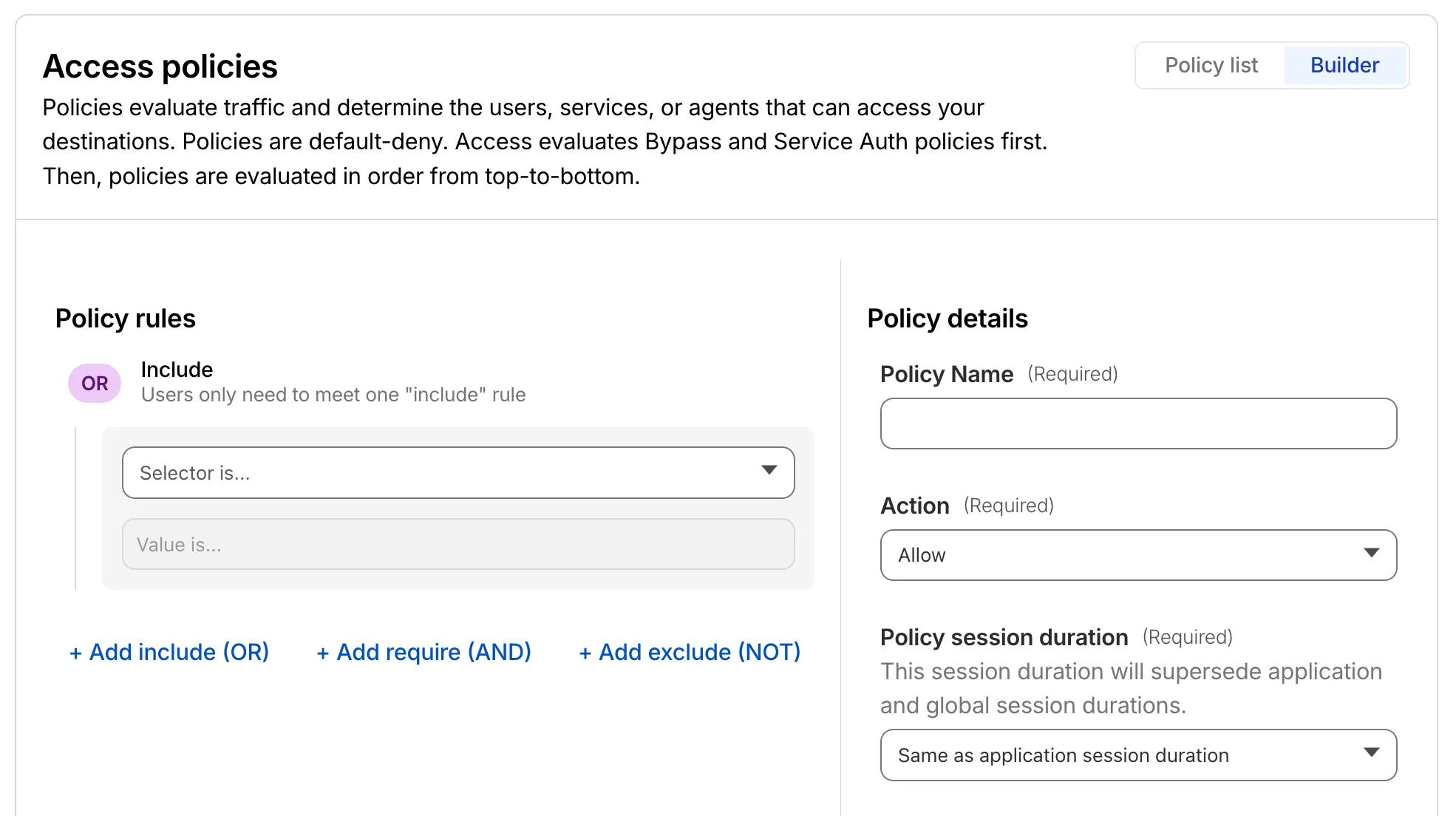1456x816 pixels.
Task: Click the Value is... field
Action: coord(457,544)
